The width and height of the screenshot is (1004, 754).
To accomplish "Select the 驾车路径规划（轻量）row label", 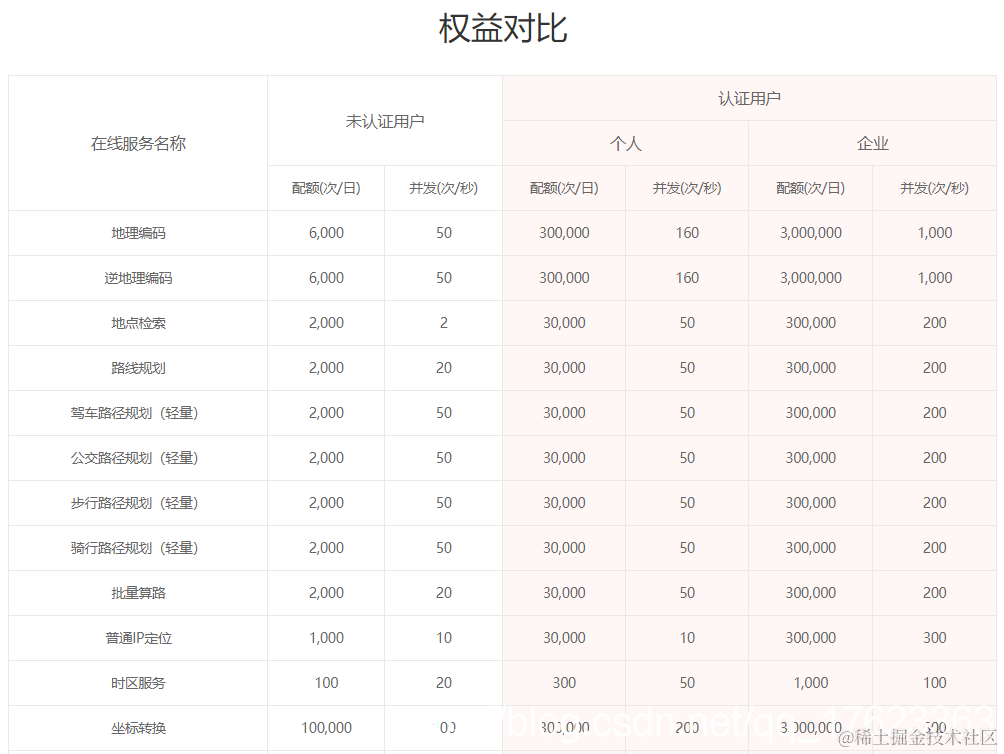I will point(137,412).
